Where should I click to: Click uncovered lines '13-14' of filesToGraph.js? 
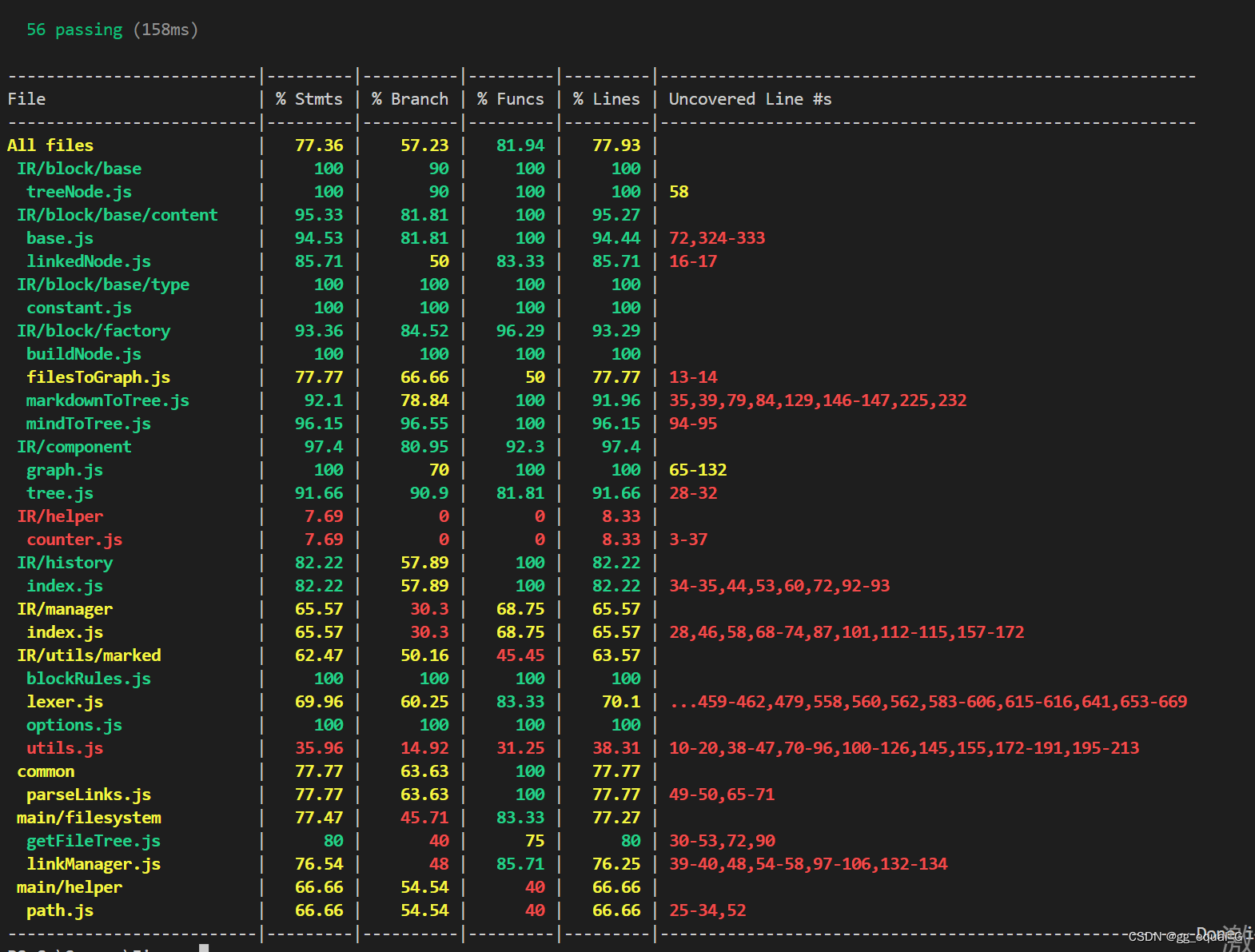tap(693, 377)
